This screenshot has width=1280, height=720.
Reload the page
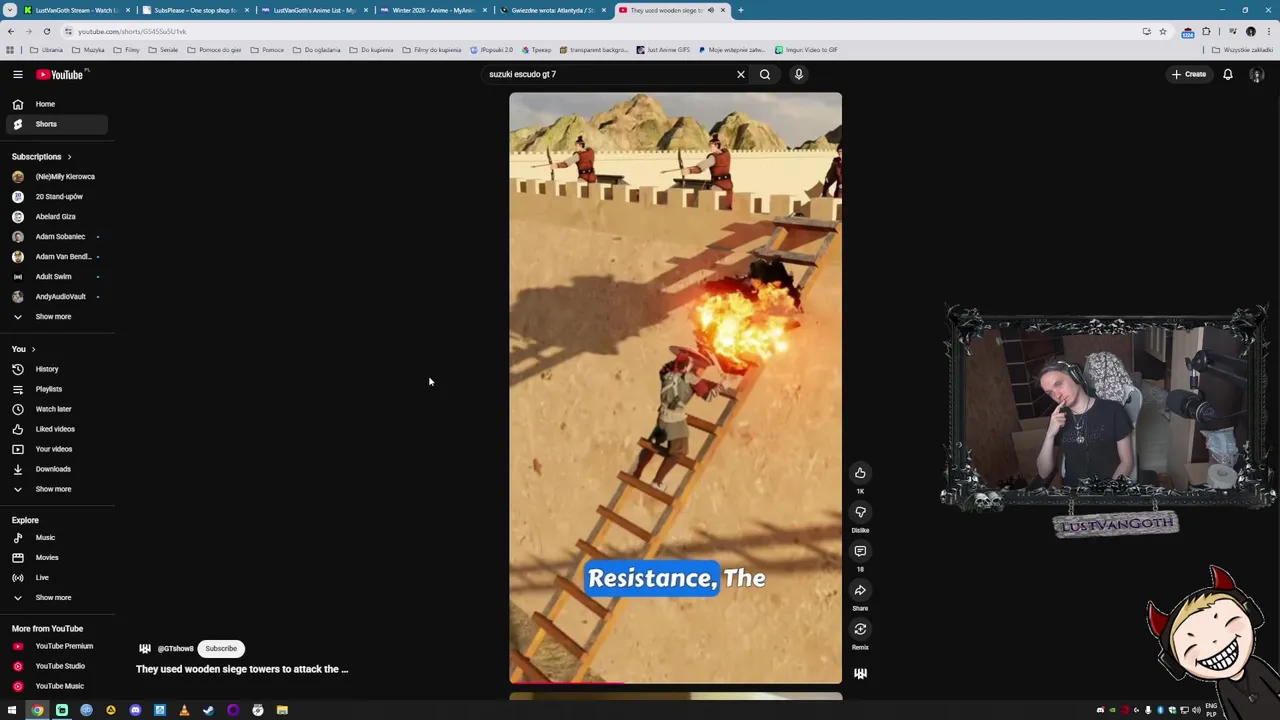click(x=46, y=31)
